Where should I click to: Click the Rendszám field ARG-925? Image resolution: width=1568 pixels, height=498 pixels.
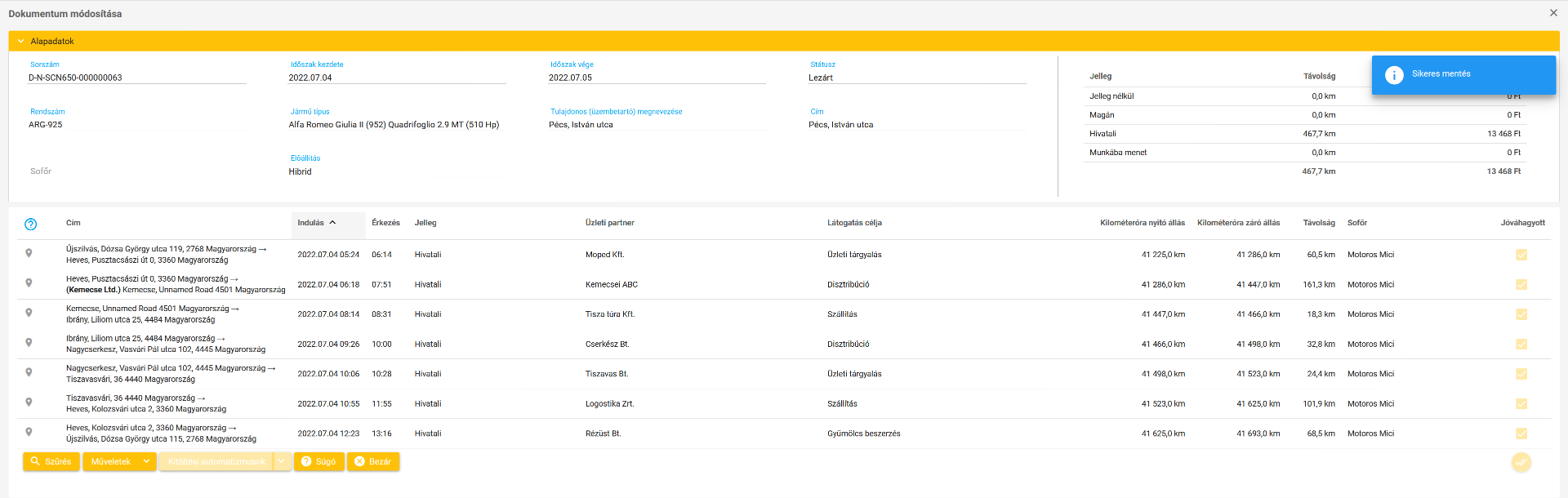[137, 125]
